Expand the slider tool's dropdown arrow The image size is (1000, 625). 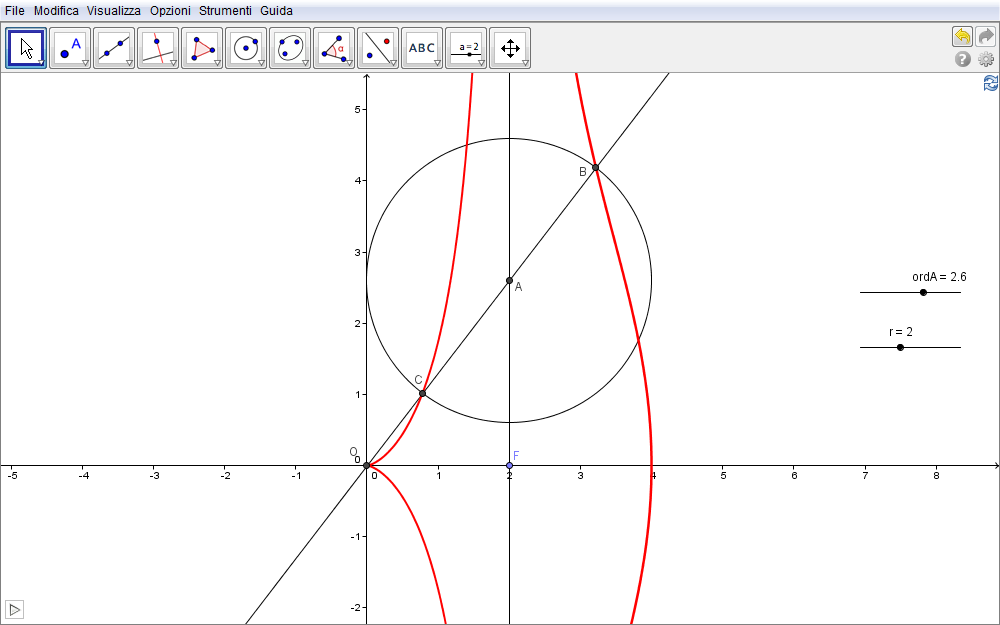pyautogui.click(x=481, y=63)
